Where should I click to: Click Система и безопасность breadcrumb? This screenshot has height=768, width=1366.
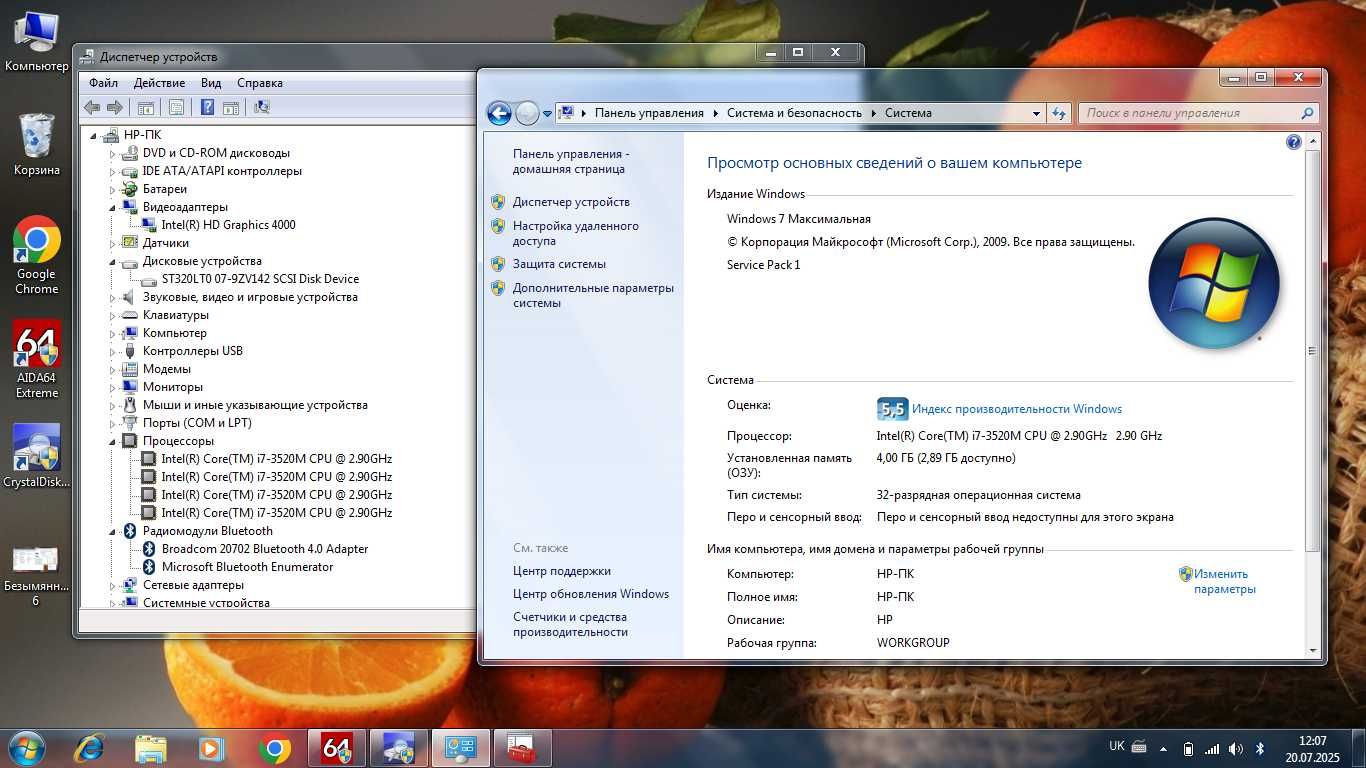(794, 113)
